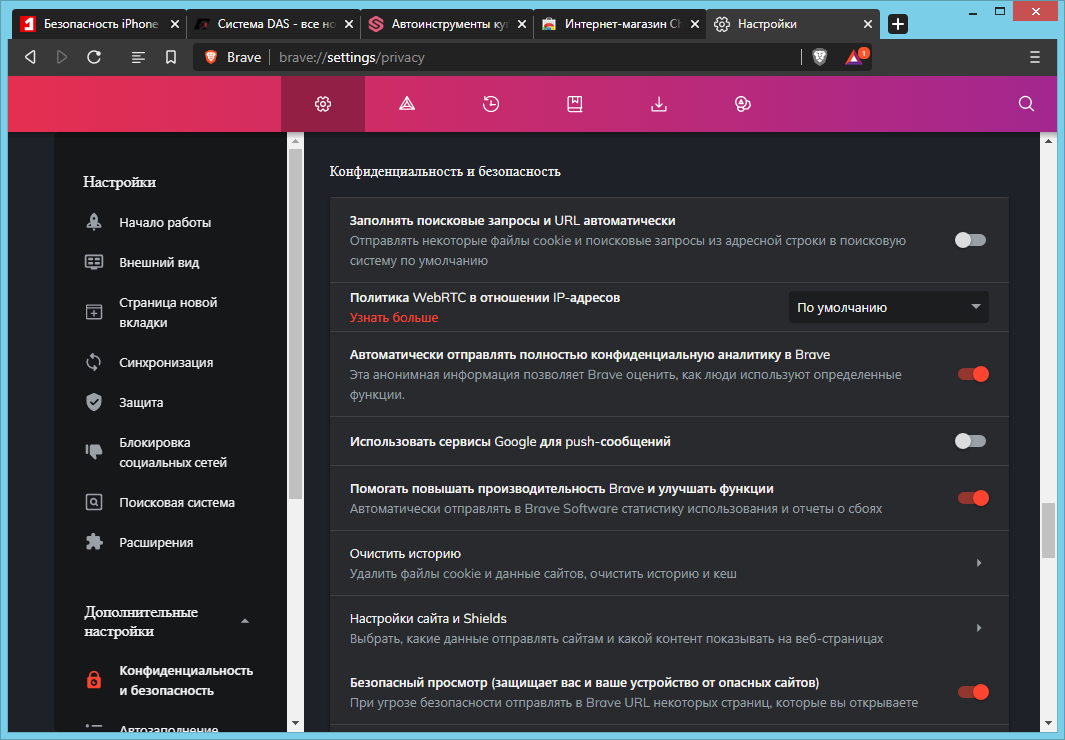Click the main page vertical scrollbar thumb
Screen dimensions: 1065x740
coord(1049,530)
